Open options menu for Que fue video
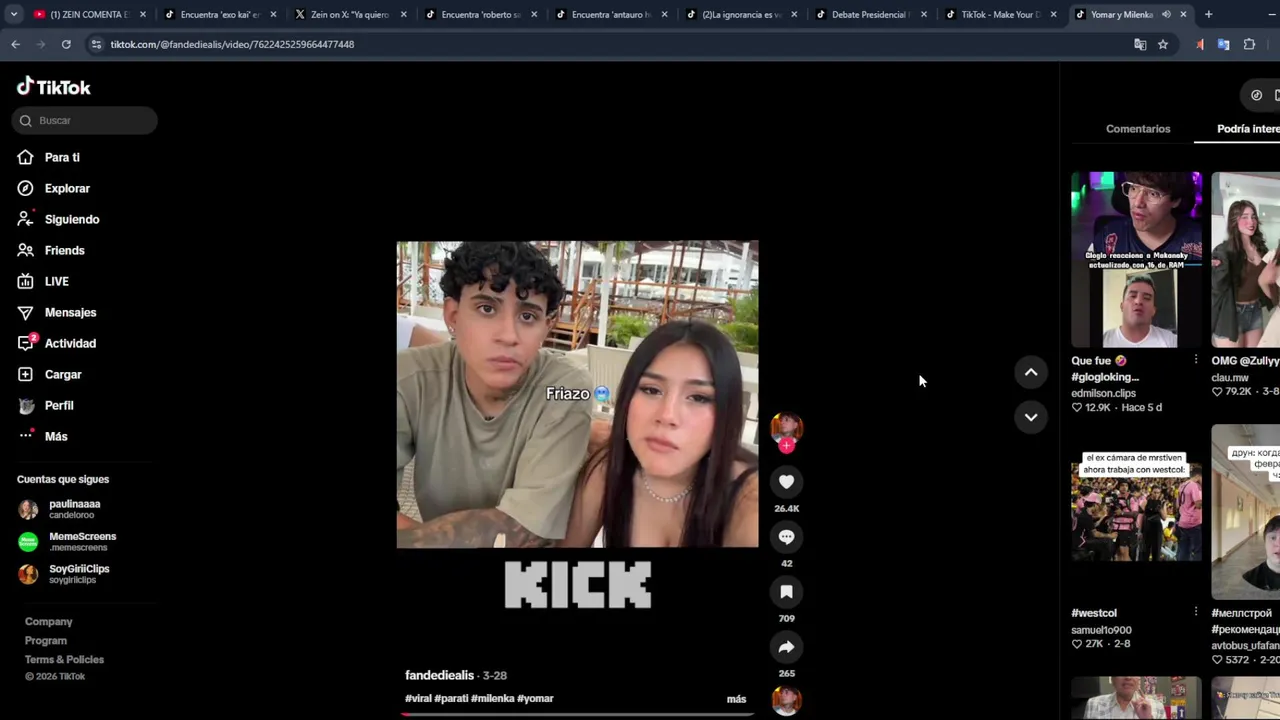 [1195, 360]
